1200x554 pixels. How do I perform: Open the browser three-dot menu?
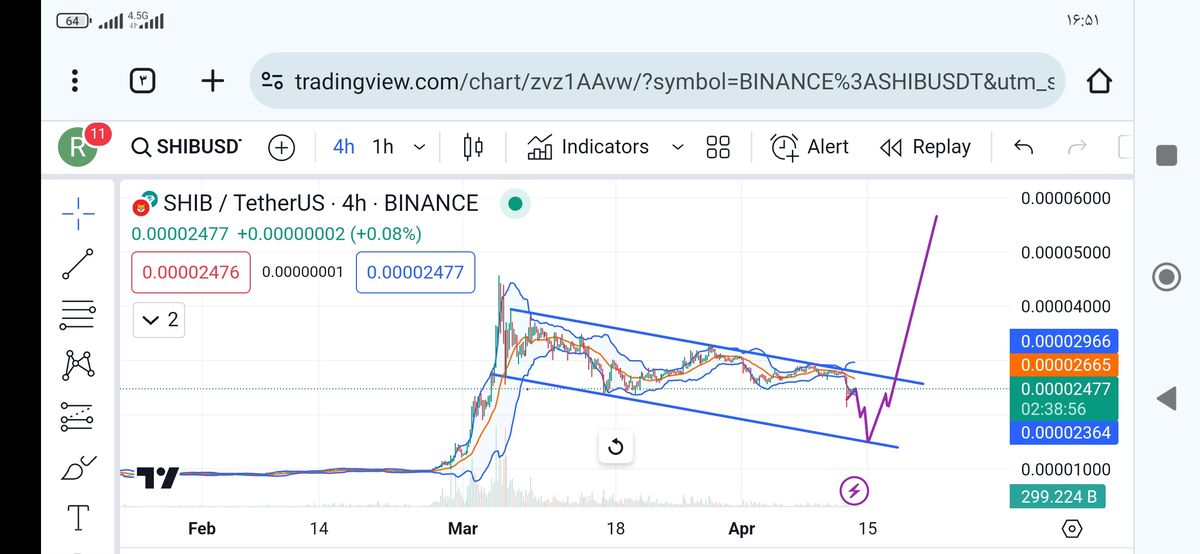pyautogui.click(x=75, y=81)
